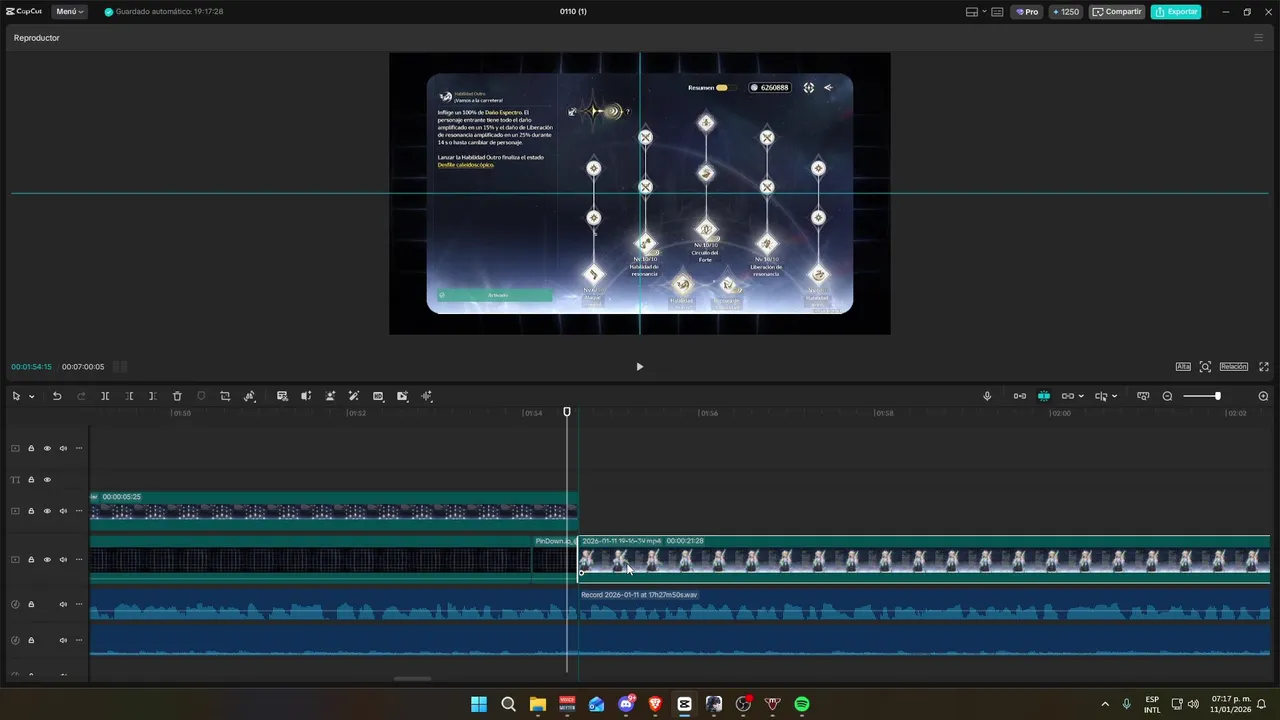
Task: Open the selection tool dropdown arrow
Action: 31,397
